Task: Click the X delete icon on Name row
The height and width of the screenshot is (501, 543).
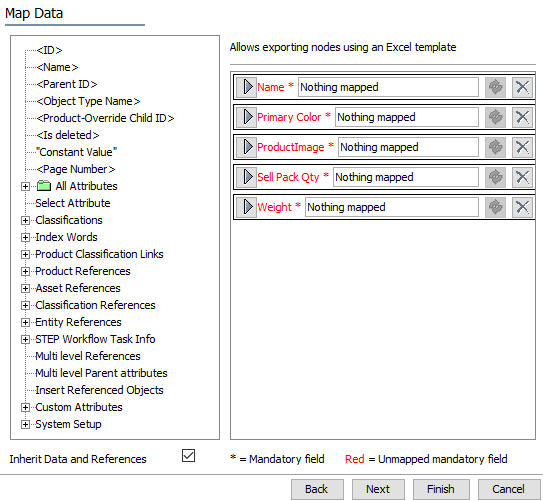Action: click(x=522, y=87)
